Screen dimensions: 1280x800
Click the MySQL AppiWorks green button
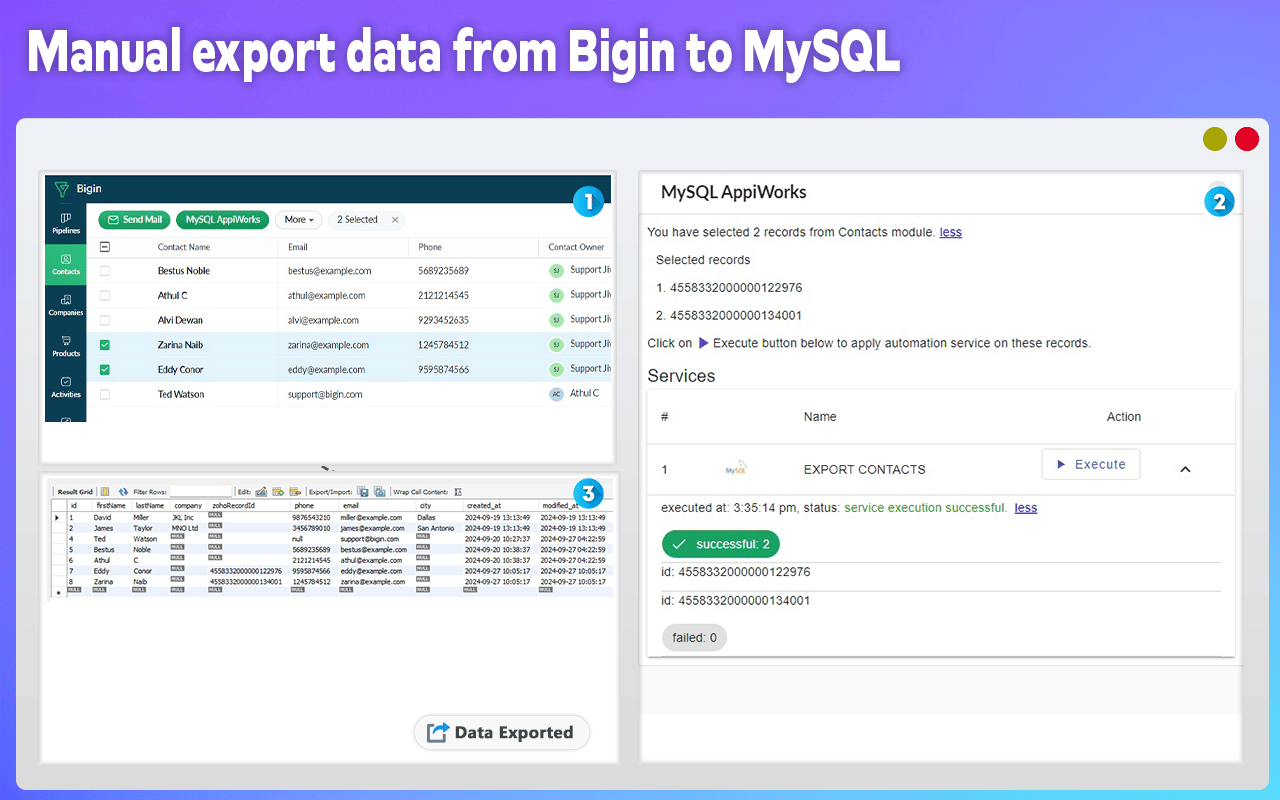point(222,220)
